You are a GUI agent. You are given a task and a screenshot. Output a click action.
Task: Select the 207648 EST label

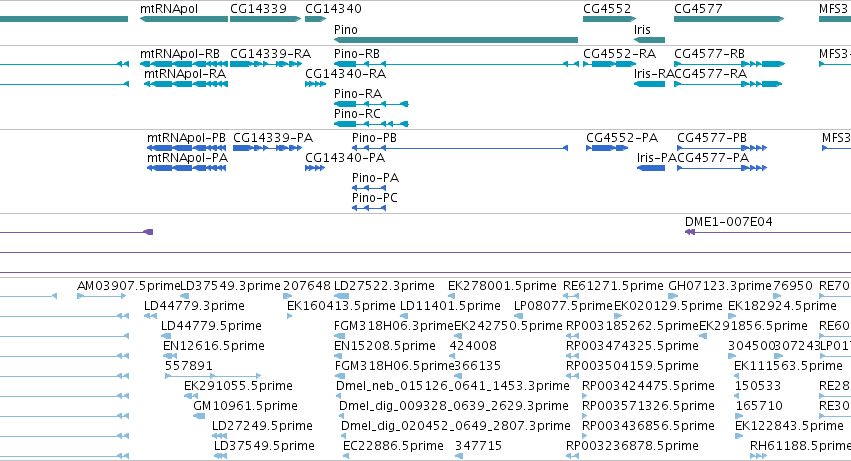(x=307, y=286)
